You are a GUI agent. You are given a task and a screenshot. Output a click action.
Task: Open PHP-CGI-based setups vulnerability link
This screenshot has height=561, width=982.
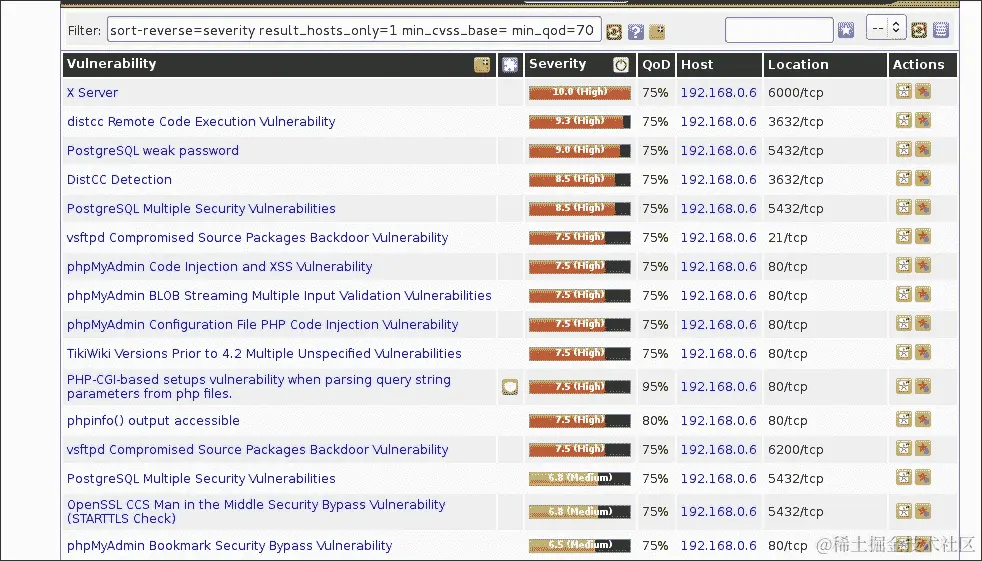pos(259,387)
